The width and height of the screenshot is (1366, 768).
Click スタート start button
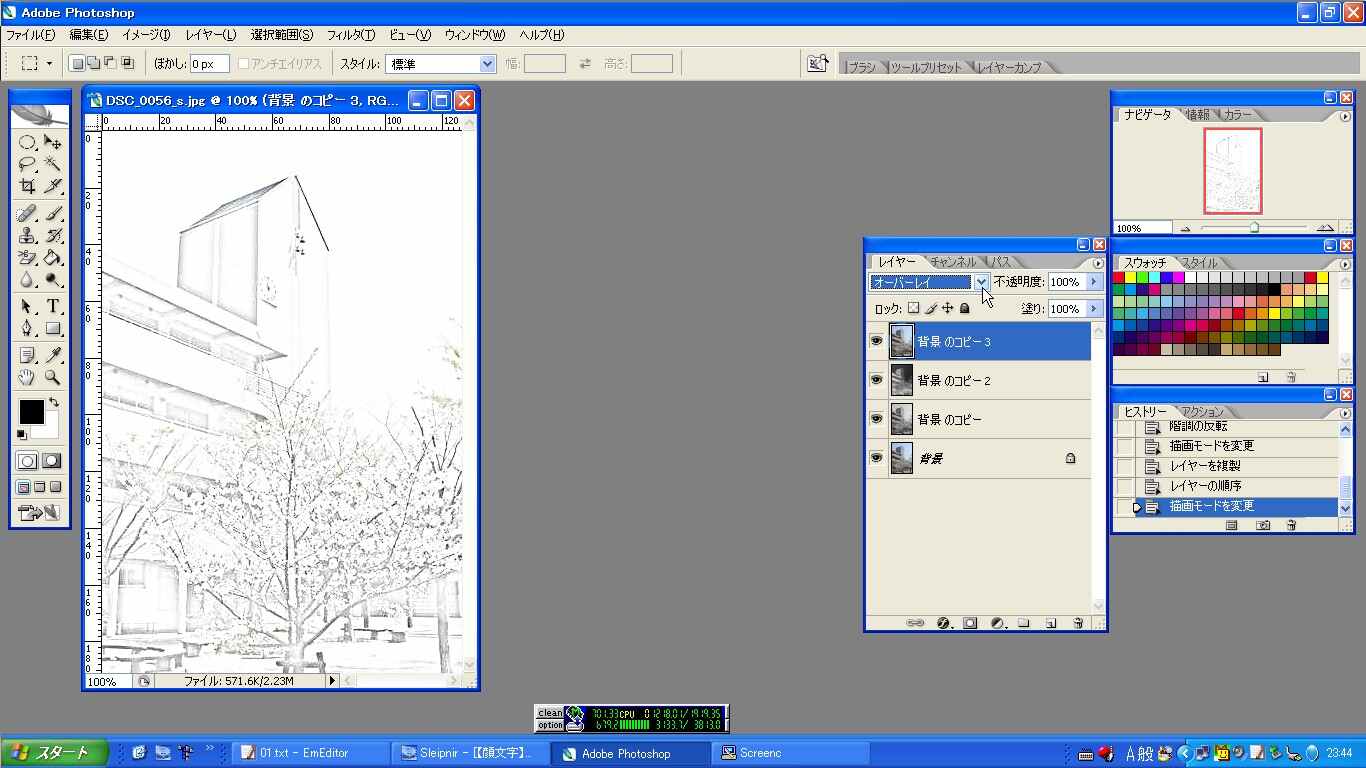pos(52,753)
